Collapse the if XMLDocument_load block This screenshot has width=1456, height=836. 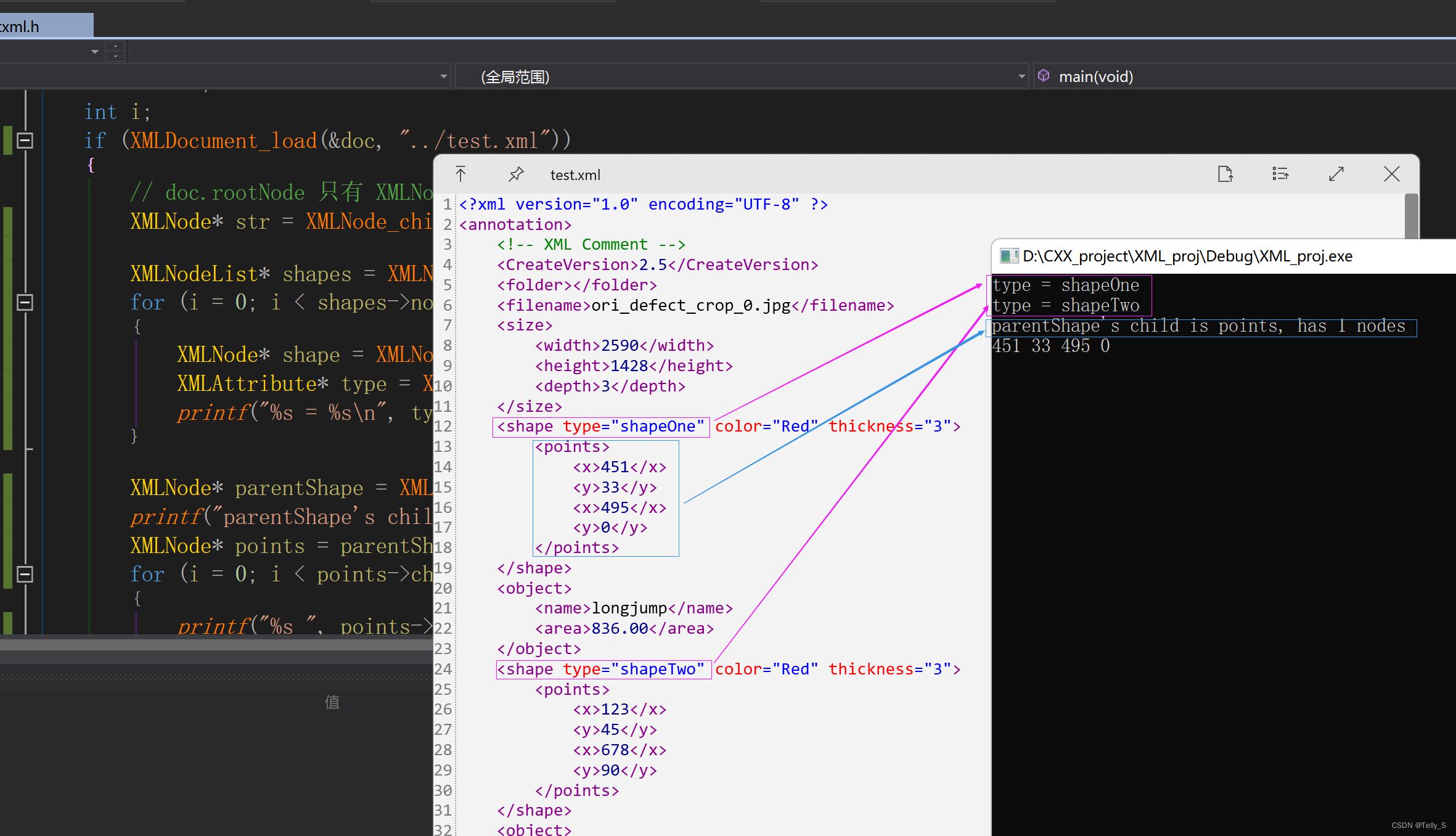[25, 141]
